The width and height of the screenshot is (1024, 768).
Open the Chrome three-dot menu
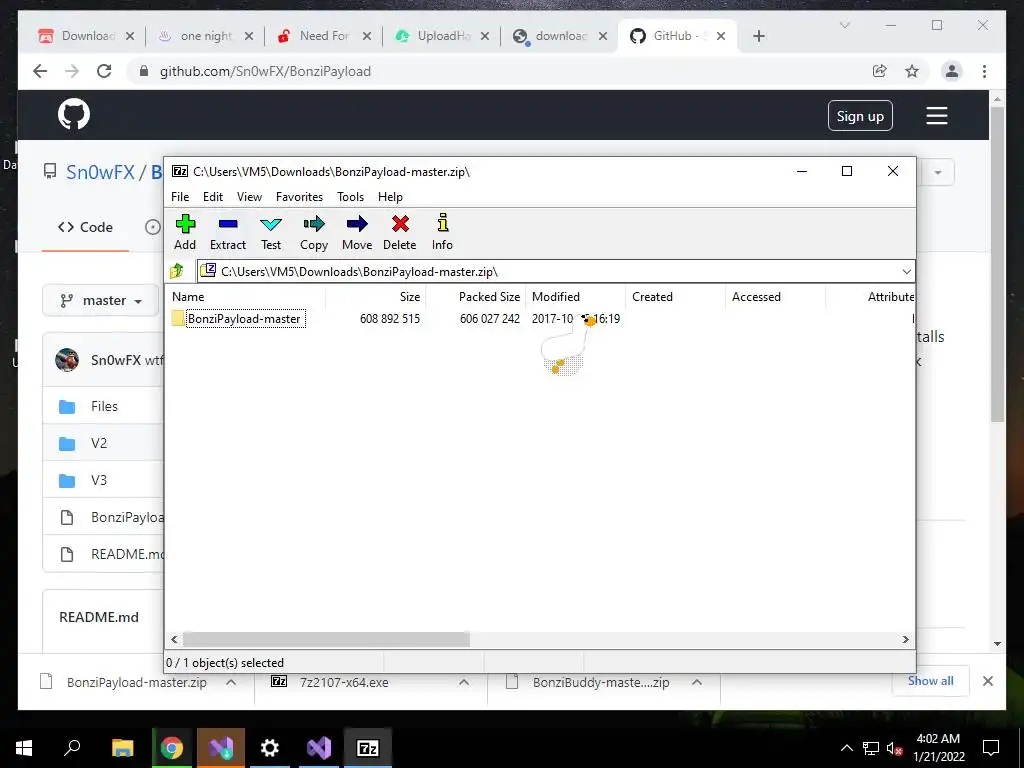point(984,71)
